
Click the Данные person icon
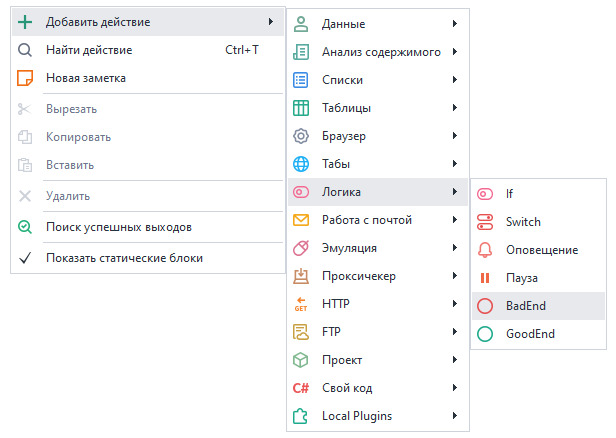pyautogui.click(x=301, y=23)
